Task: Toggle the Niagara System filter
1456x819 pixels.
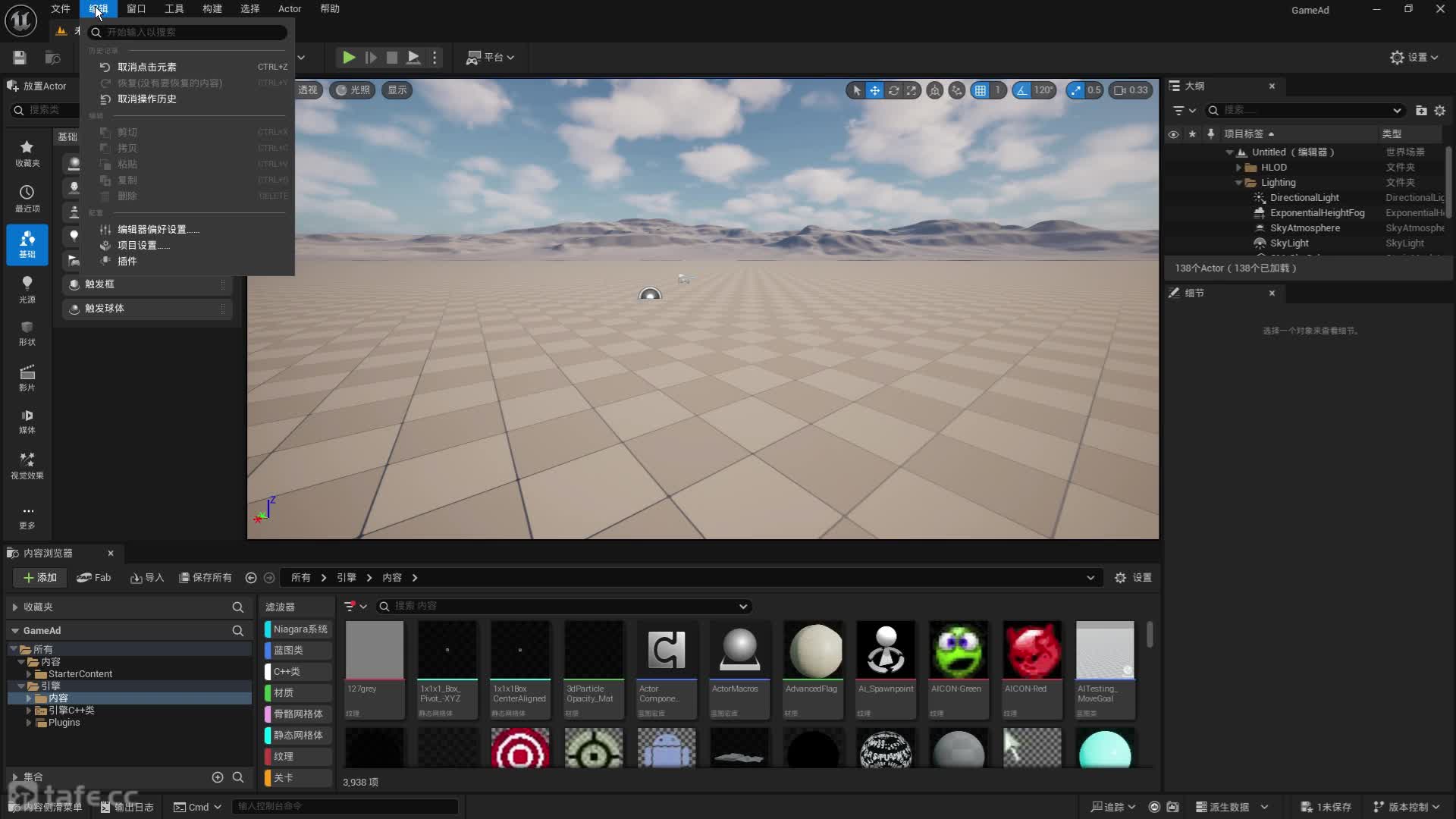Action: tap(298, 629)
